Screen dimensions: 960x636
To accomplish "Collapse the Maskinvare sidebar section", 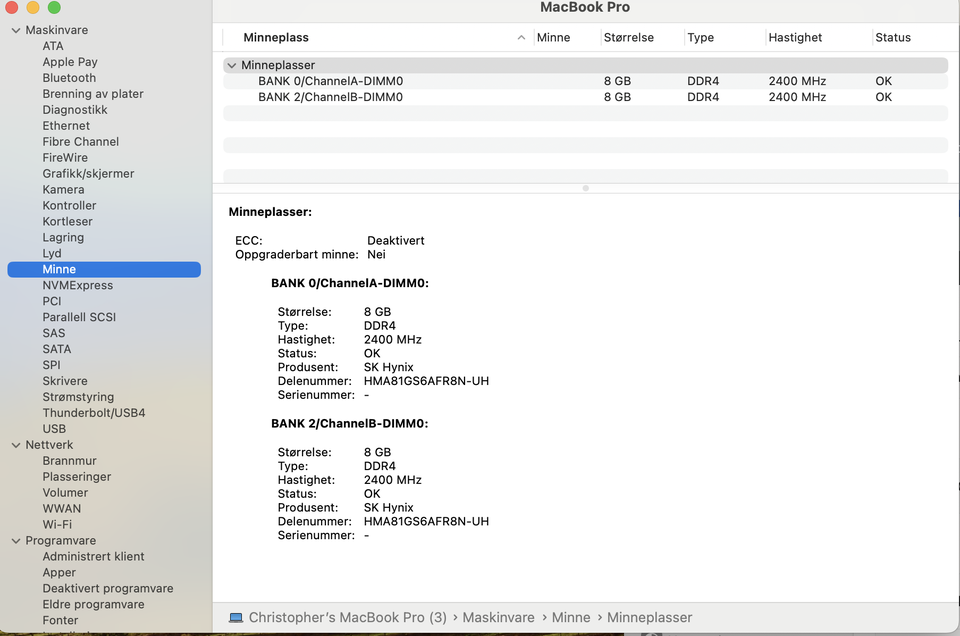I will [x=16, y=30].
